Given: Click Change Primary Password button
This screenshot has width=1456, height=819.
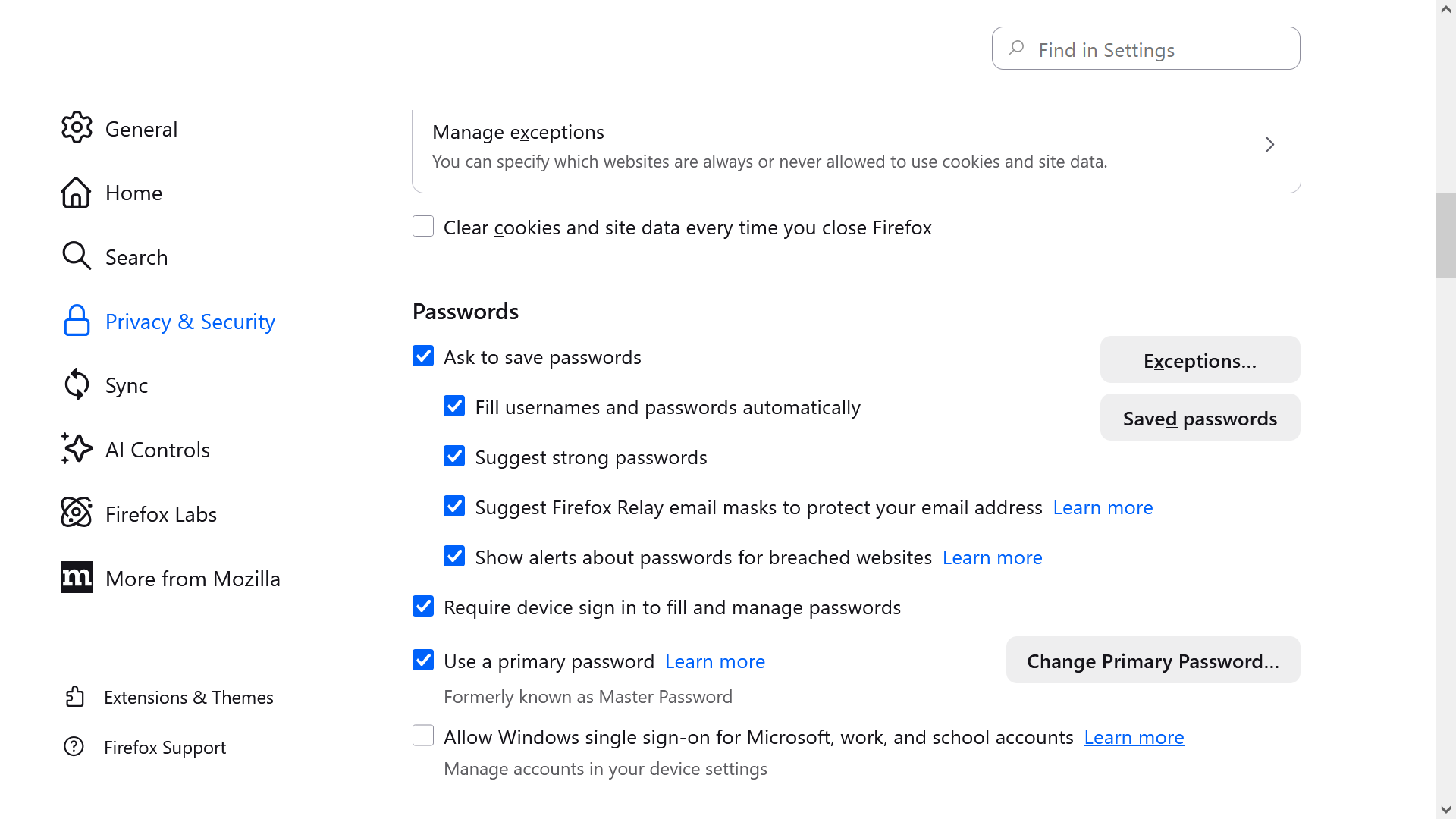Looking at the screenshot, I should pos(1153,661).
